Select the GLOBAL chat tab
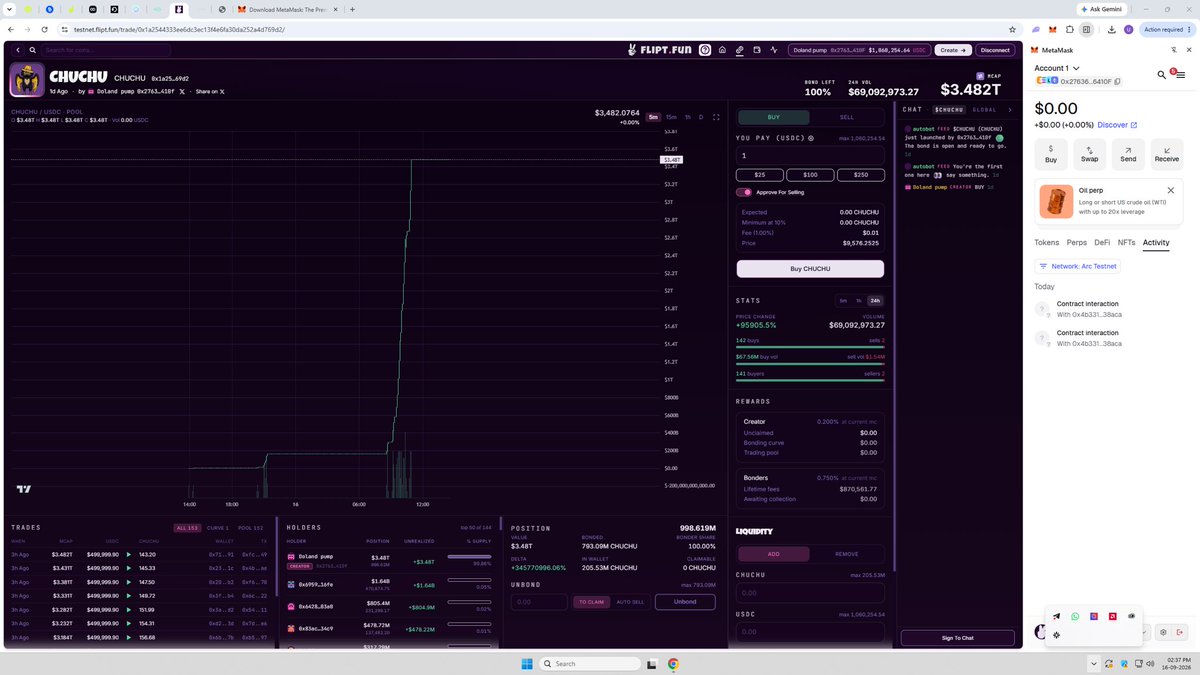 pyautogui.click(x=984, y=109)
